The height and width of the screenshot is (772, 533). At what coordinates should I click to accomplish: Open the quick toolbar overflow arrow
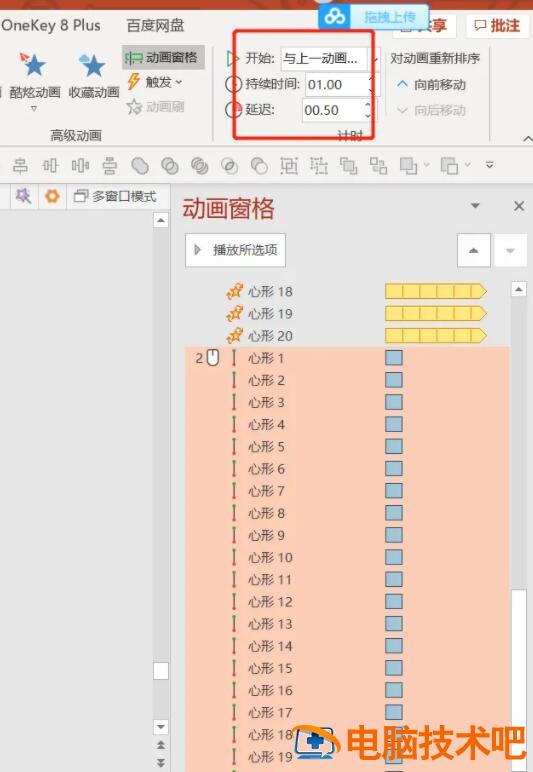[489, 164]
